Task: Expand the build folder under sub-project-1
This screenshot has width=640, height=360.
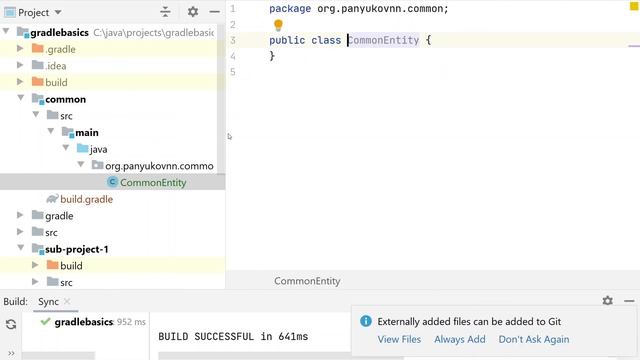Action: coord(35,265)
